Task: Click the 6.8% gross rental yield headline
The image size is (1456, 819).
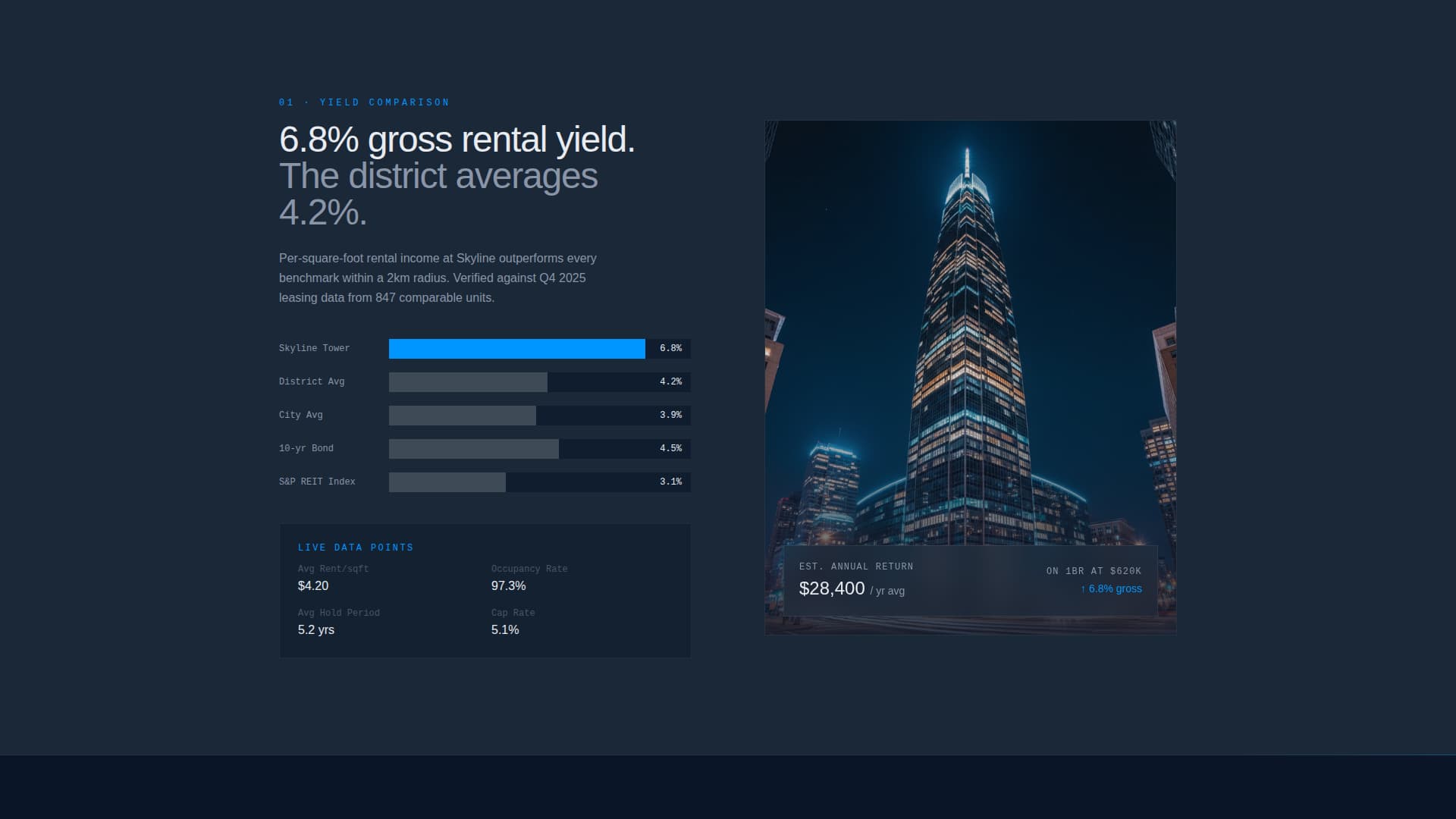Action: click(458, 140)
